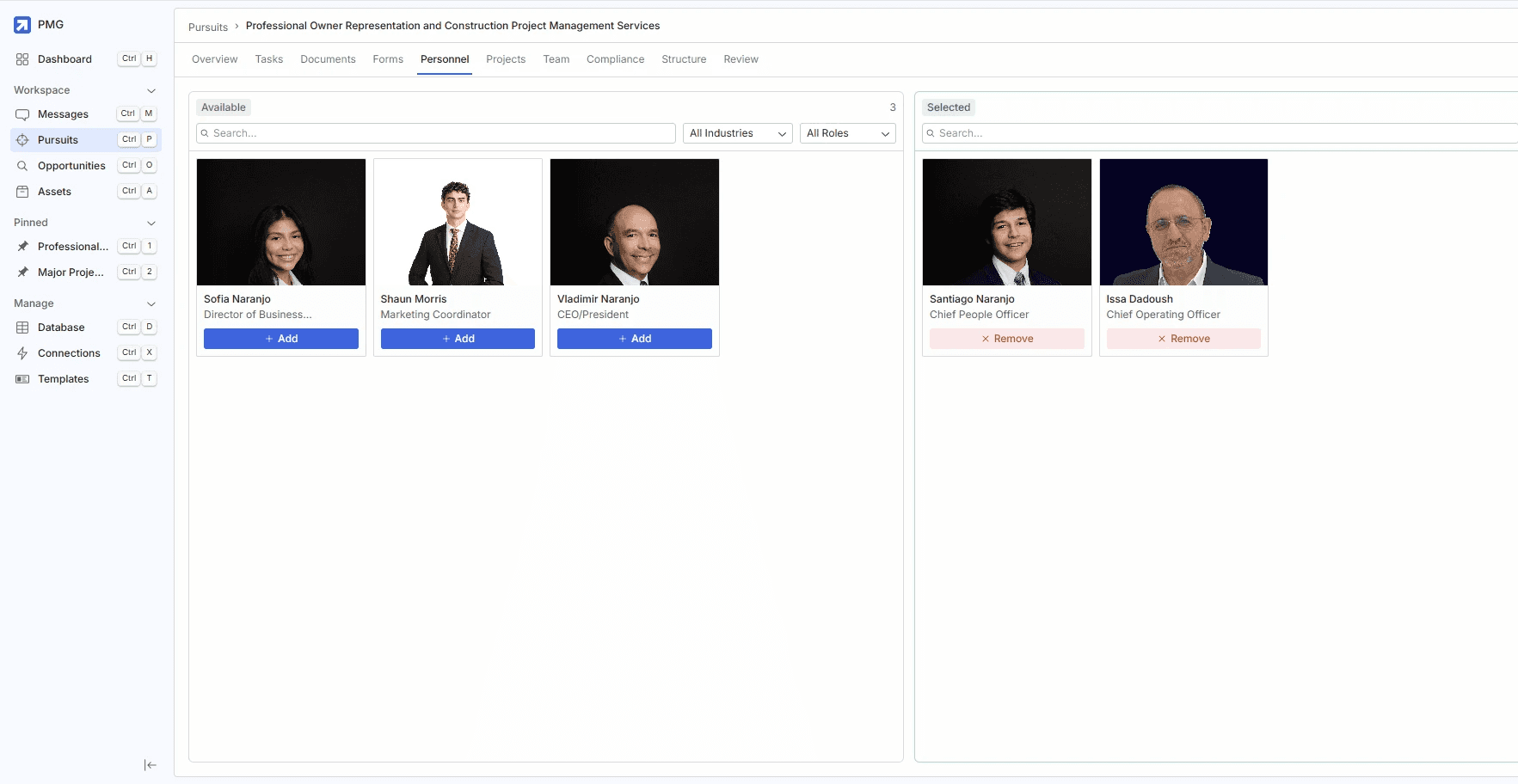Click the Opportunities magnifier icon
This screenshot has height=784, width=1518.
click(x=22, y=165)
